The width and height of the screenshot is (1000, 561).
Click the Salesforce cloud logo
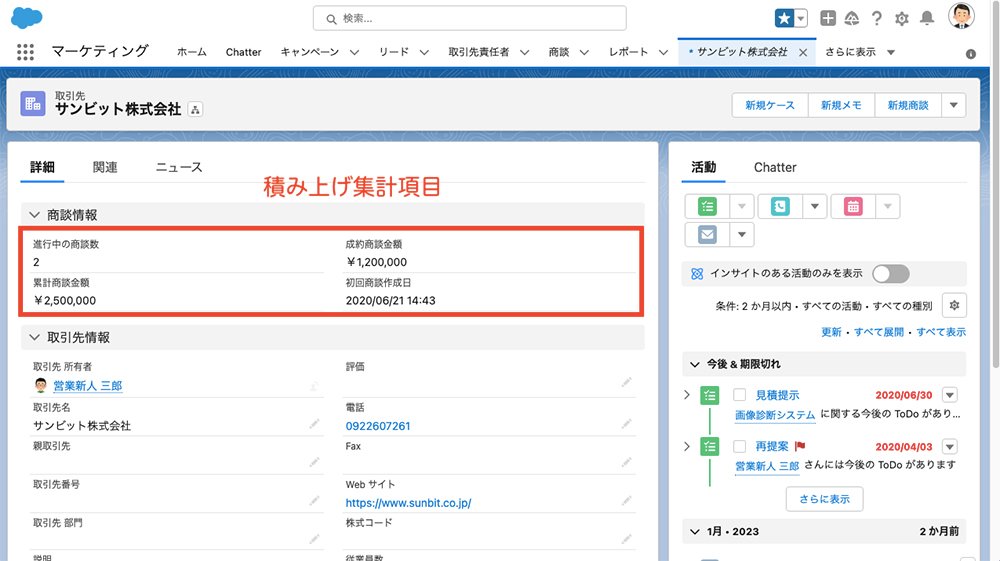[27, 18]
